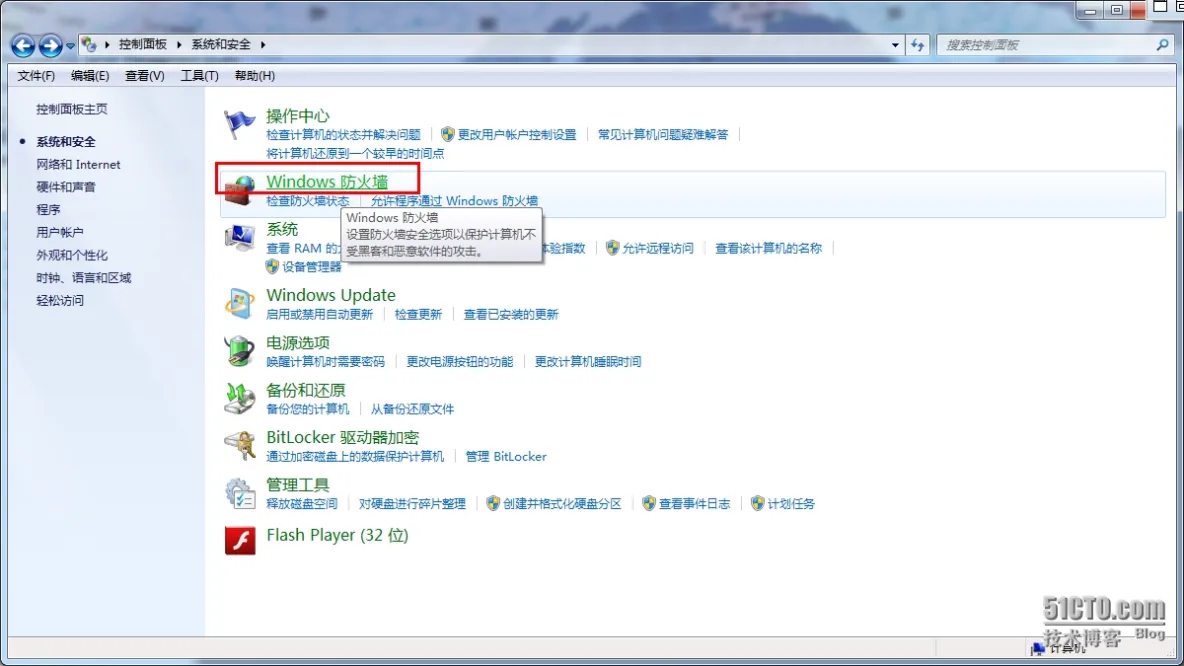Click 系统和安全 in the breadcrumb path
The width and height of the screenshot is (1184, 666).
point(220,45)
